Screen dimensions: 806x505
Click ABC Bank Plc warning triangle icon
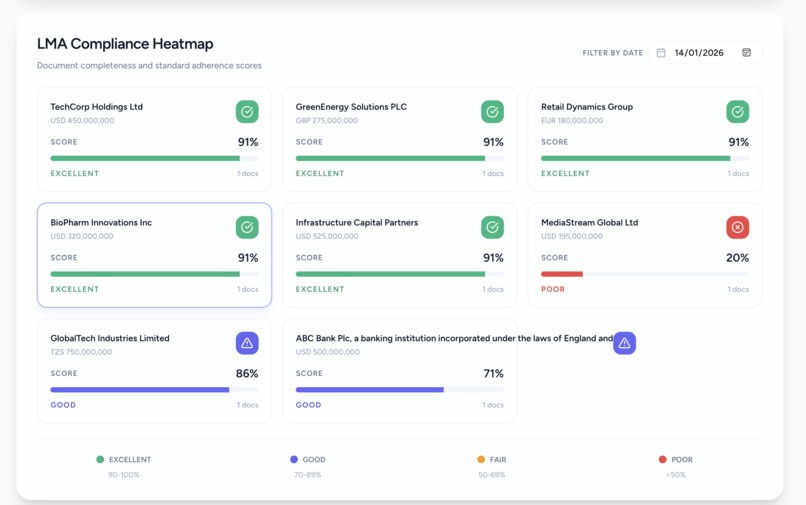click(x=625, y=343)
